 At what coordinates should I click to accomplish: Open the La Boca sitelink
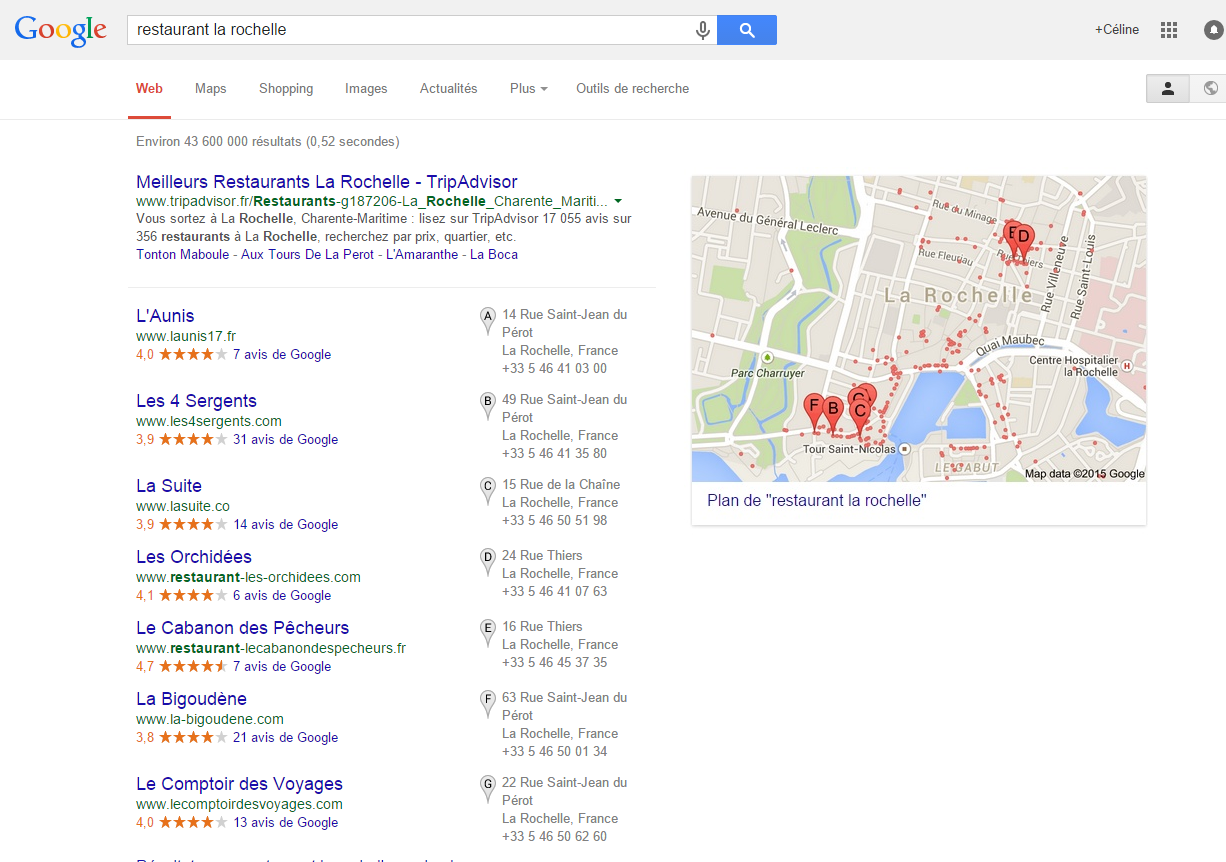pos(494,254)
